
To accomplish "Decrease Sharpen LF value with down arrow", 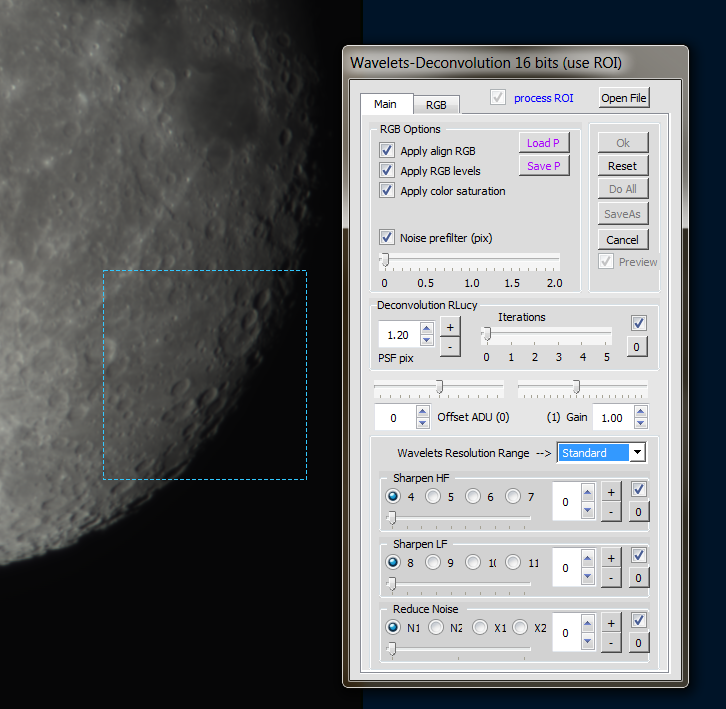I will (x=588, y=577).
